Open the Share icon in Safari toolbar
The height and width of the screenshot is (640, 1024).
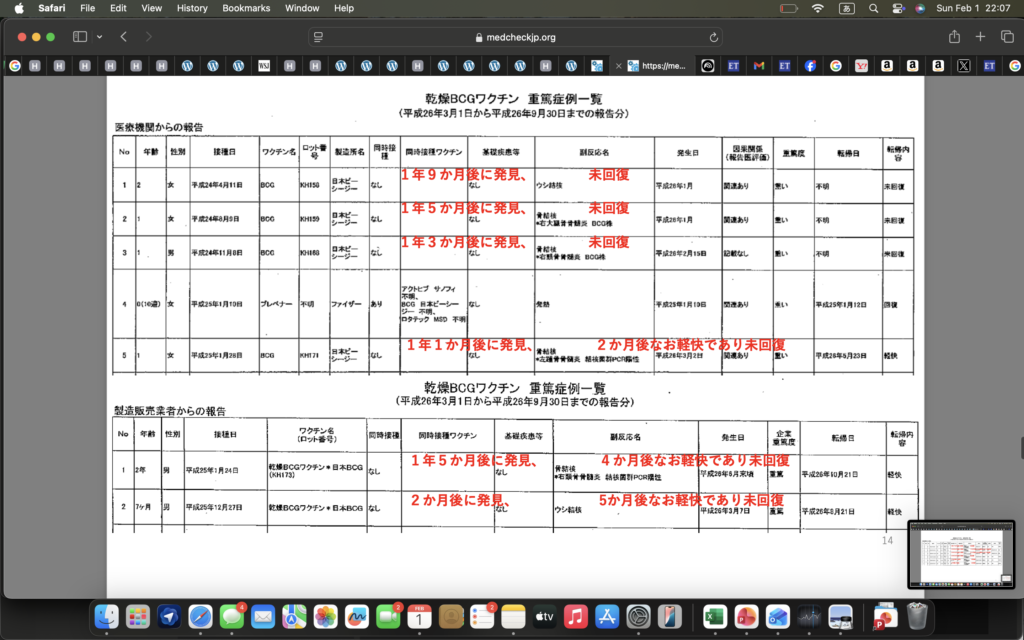954,37
